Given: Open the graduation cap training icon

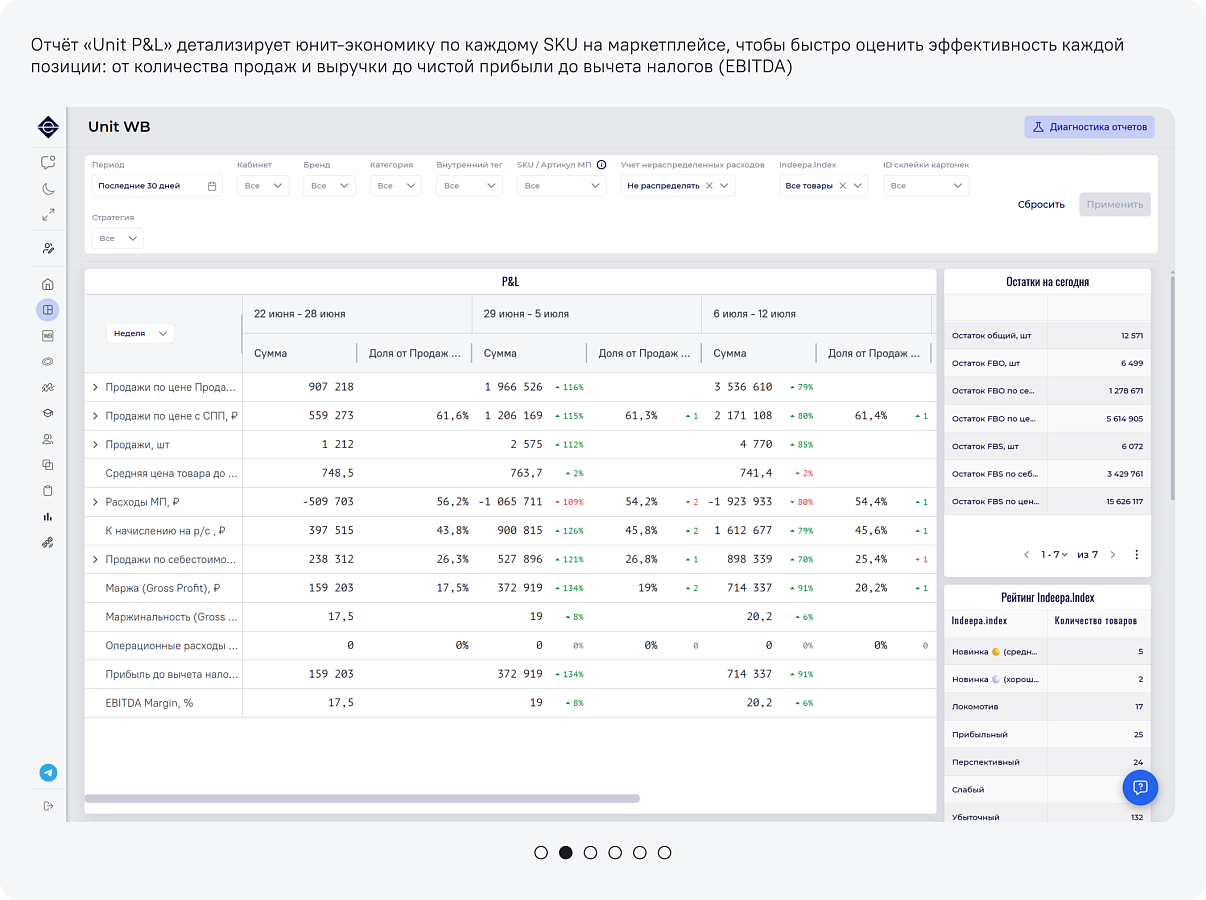Looking at the screenshot, I should click(48, 413).
